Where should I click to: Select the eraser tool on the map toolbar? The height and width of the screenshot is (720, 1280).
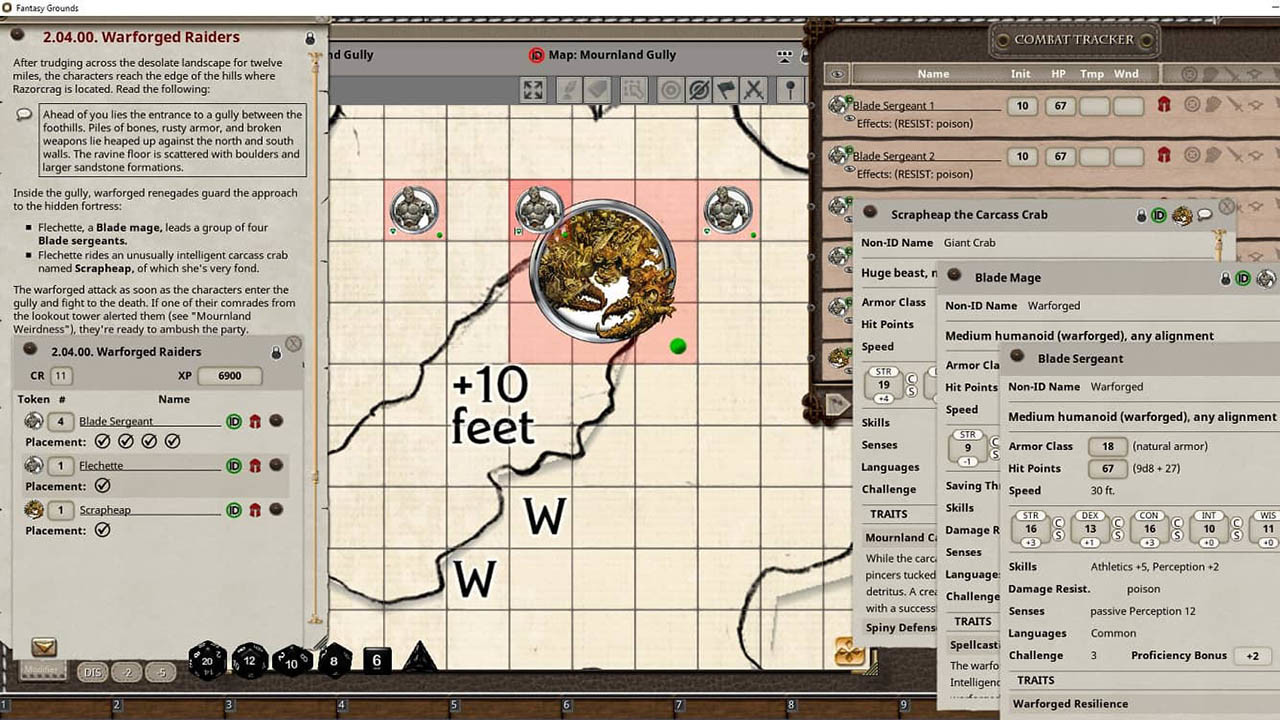pyautogui.click(x=596, y=89)
